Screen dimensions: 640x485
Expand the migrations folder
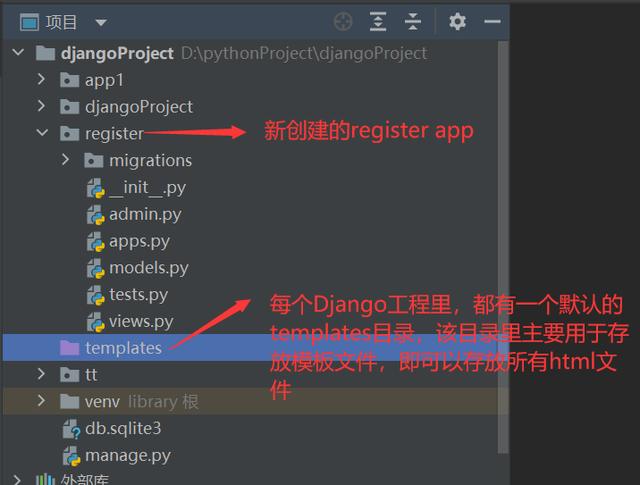65,160
